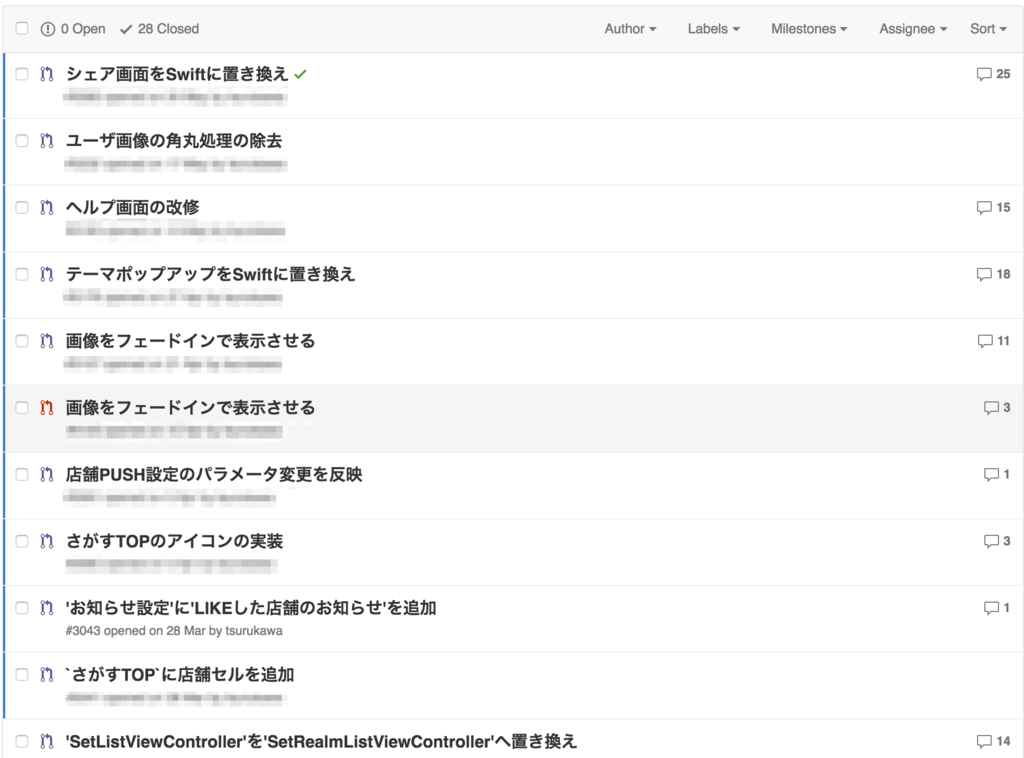Open the 11 comments on 画像をフェードイン row

[x=993, y=341]
